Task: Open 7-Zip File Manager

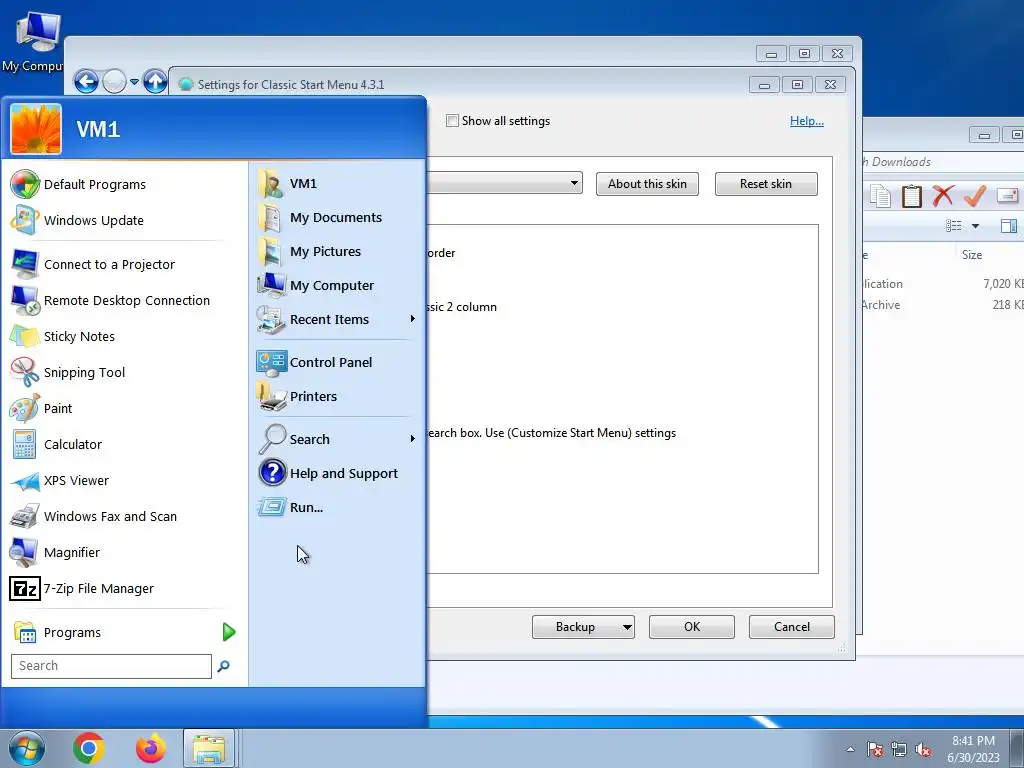Action: tap(82, 588)
